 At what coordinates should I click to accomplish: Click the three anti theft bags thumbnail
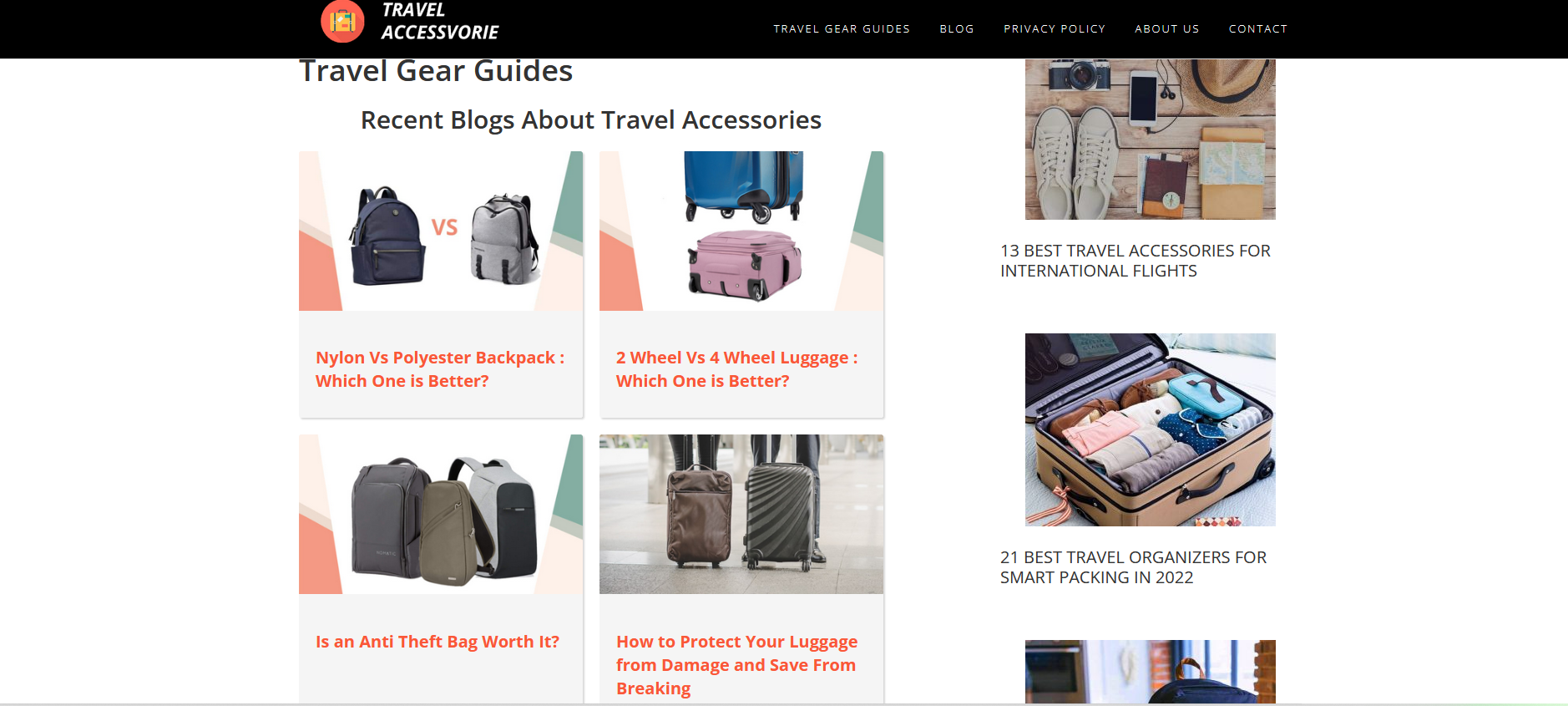tap(441, 514)
